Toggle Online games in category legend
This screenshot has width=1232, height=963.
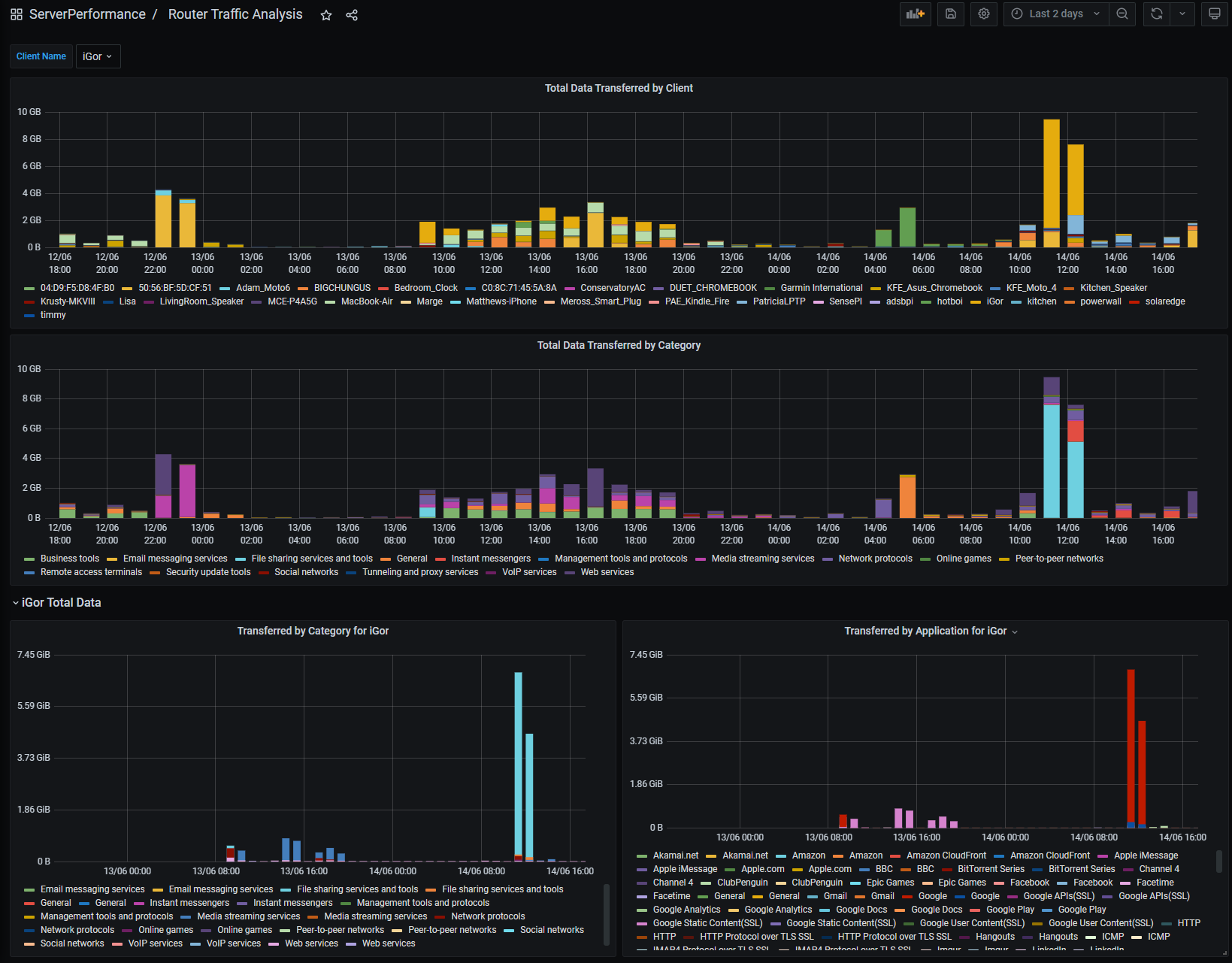[x=964, y=559]
